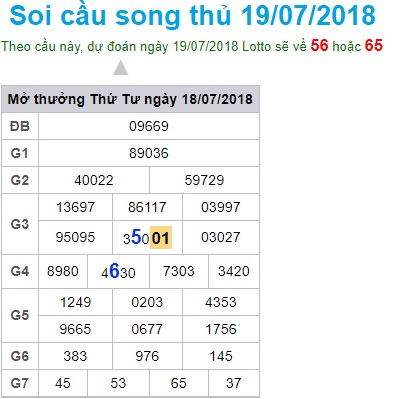Image resolution: width=395 pixels, height=399 pixels.
Task: Click the gray up-arrow triangle above the table
Action: (x=121, y=68)
